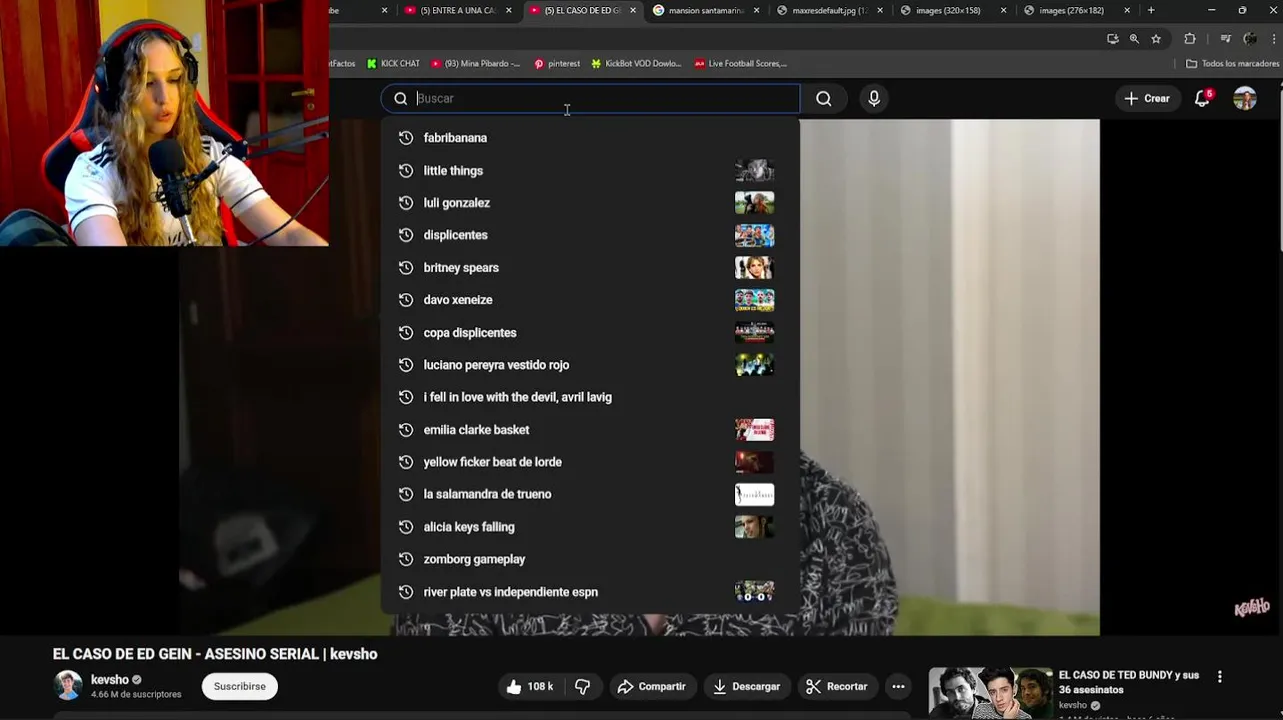Select the luli gonzalez suggestion
1283x720 pixels.
(590, 203)
